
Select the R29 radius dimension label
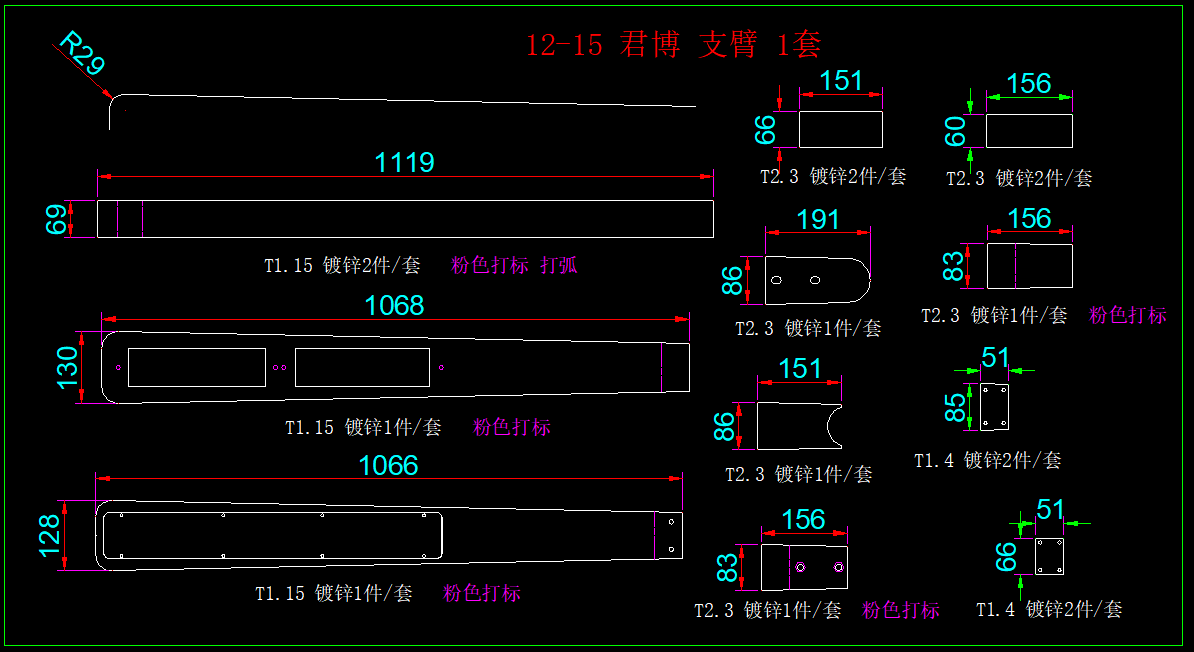(82, 54)
